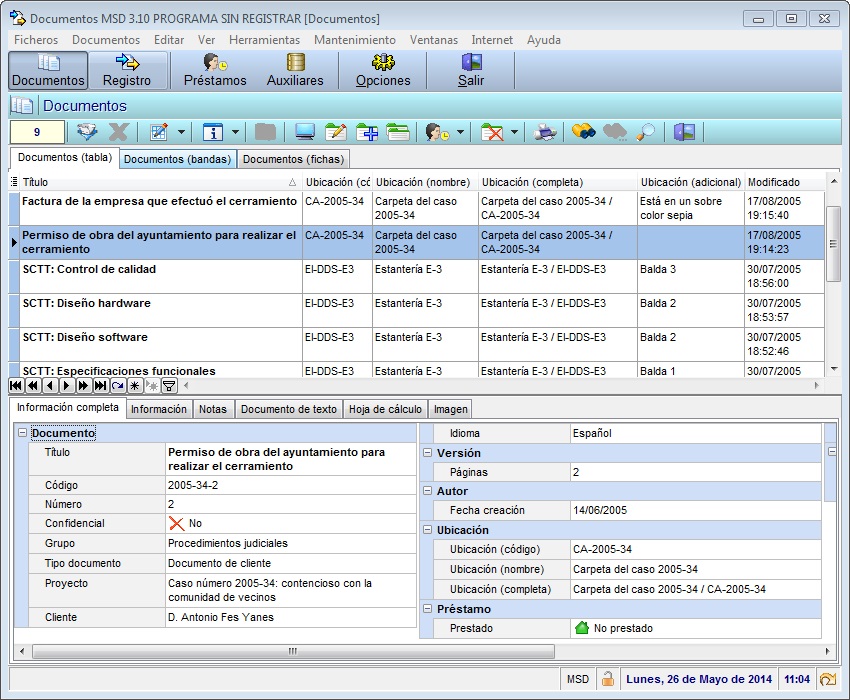
Task: Open dropdown arrow beside loan person icon
Action: (x=460, y=132)
